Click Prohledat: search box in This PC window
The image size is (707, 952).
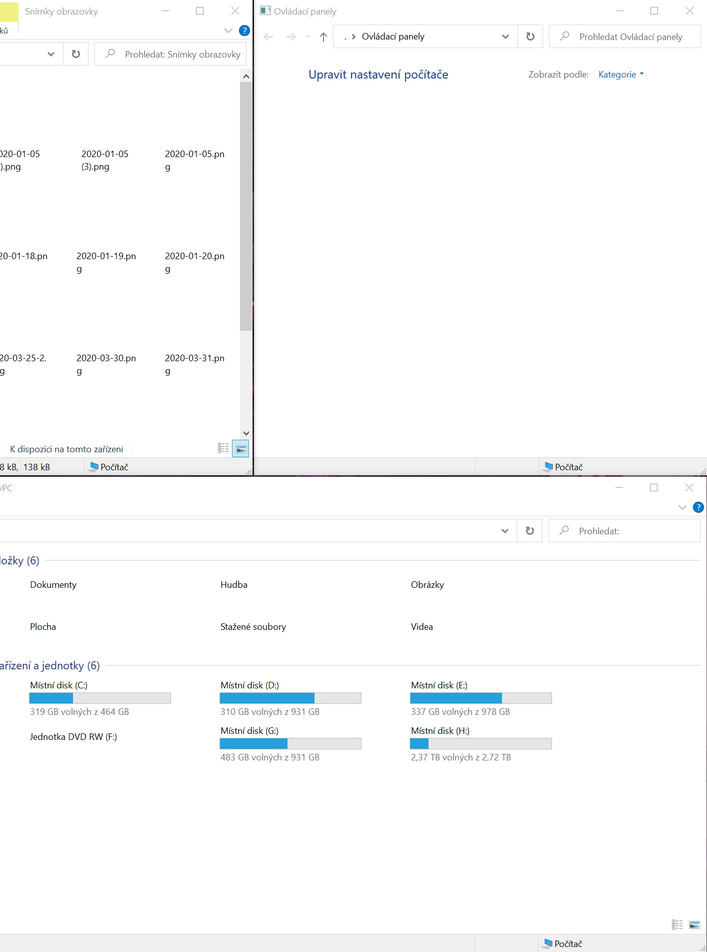click(x=624, y=531)
